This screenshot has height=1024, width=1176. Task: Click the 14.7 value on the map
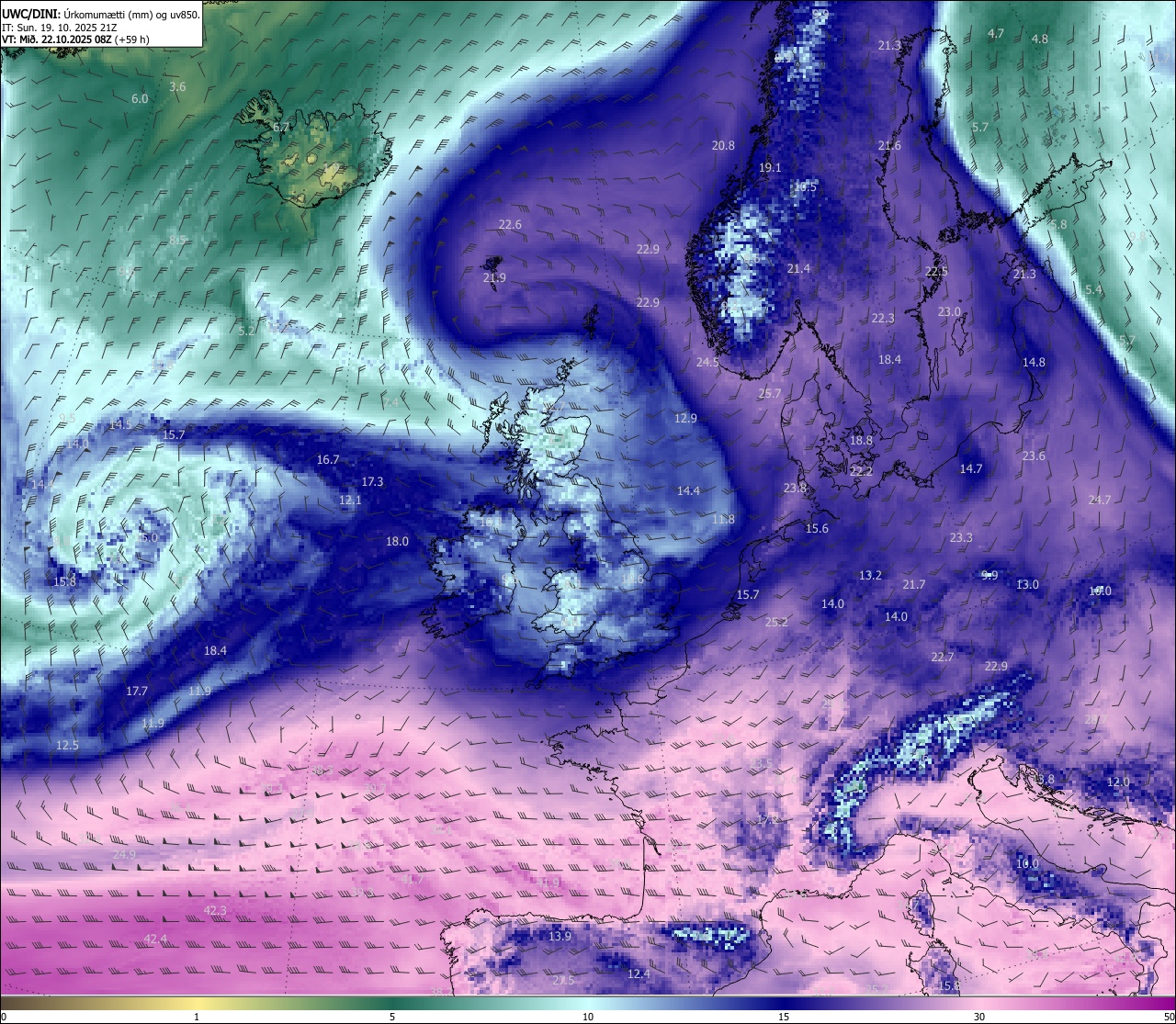[x=971, y=469]
